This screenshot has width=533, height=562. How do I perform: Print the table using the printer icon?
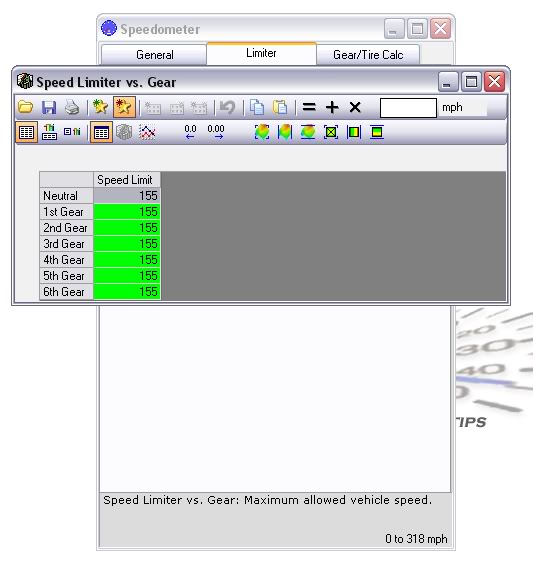[x=72, y=107]
